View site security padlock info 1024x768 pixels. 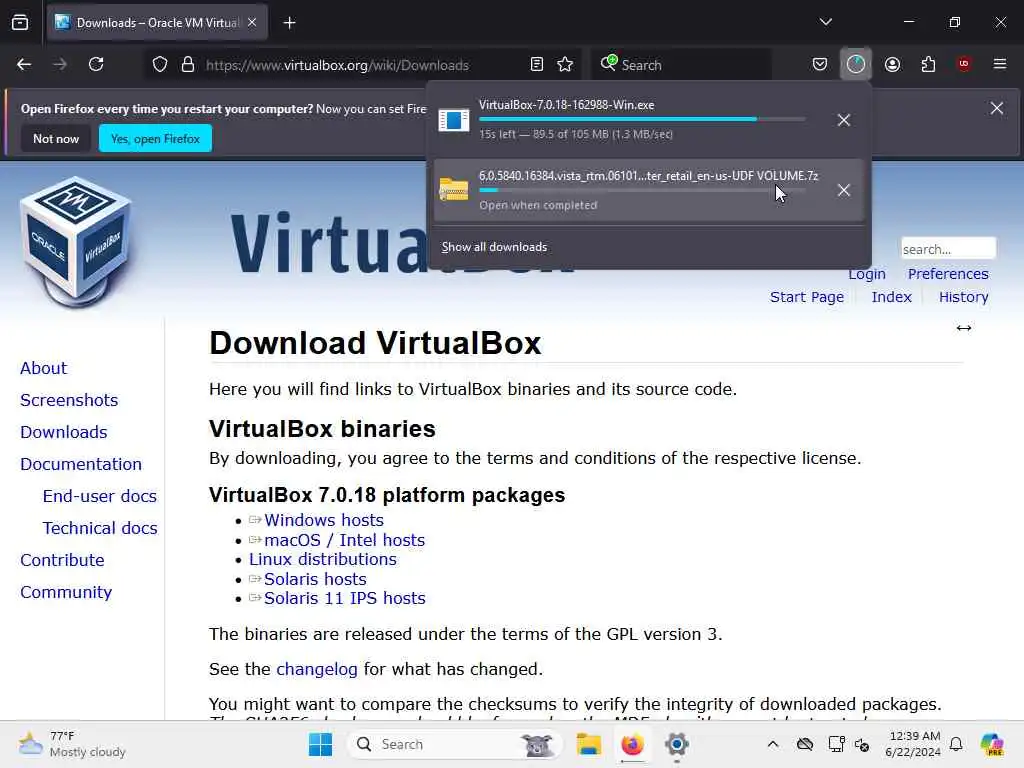pos(188,65)
